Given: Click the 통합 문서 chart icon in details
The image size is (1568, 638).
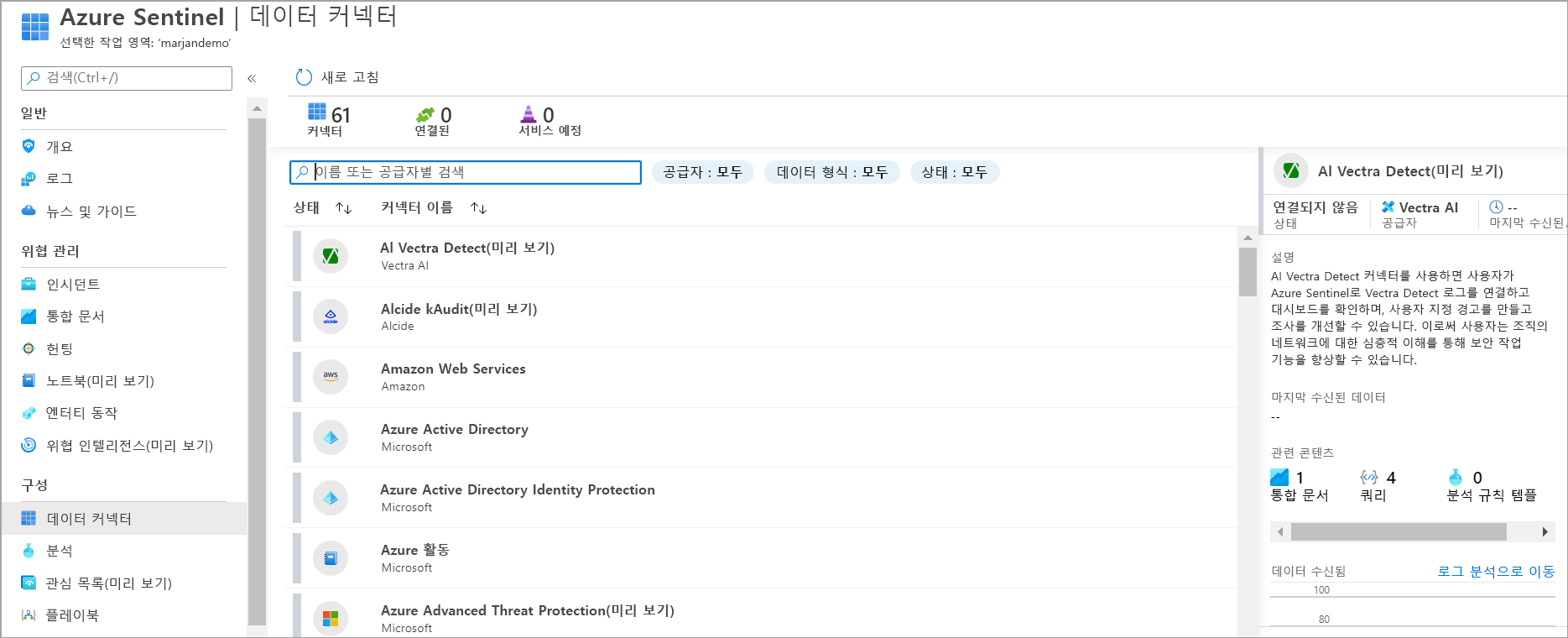Looking at the screenshot, I should coord(1279,477).
